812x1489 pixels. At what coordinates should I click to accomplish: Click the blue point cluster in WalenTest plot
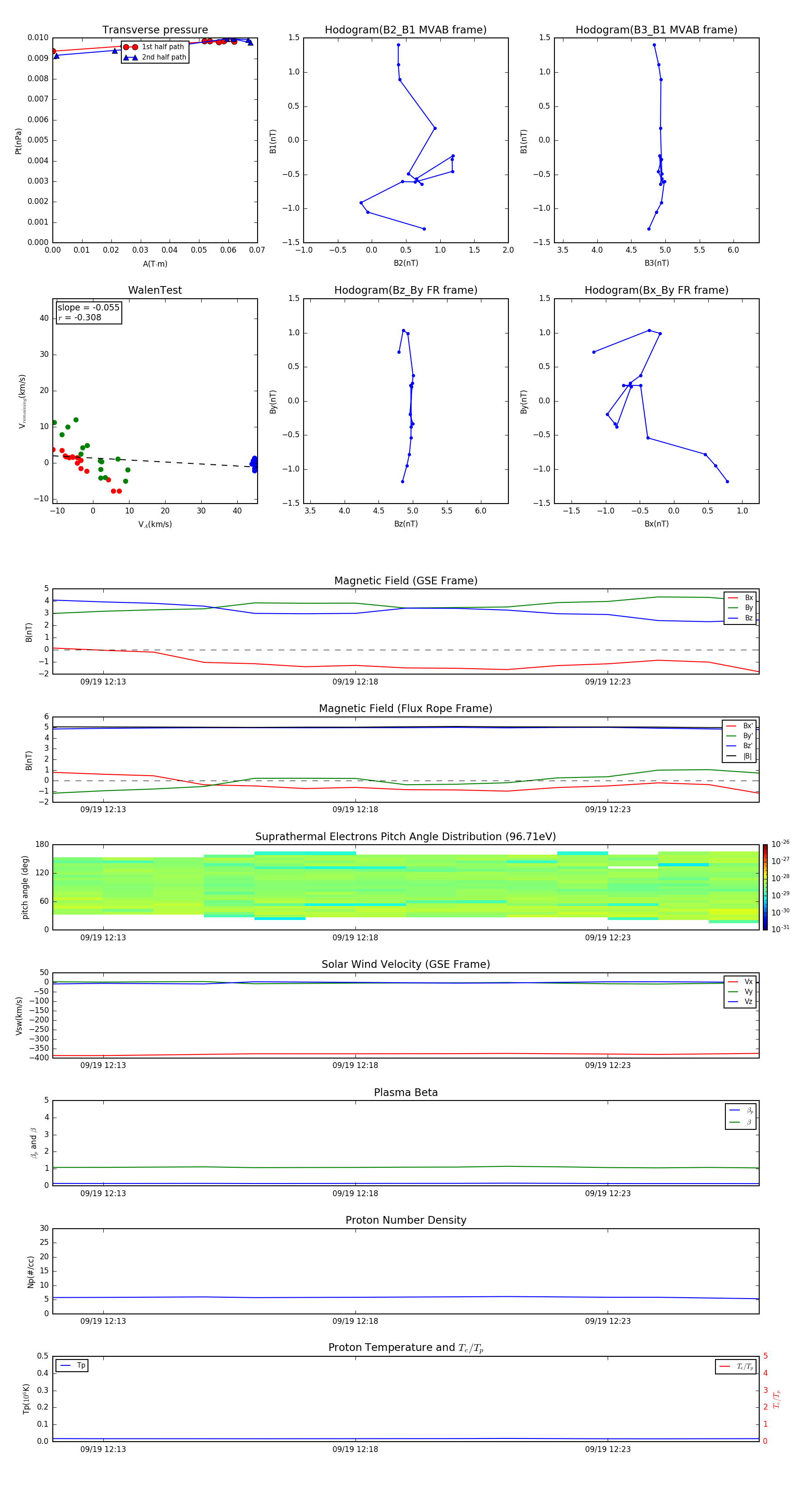coord(254,464)
